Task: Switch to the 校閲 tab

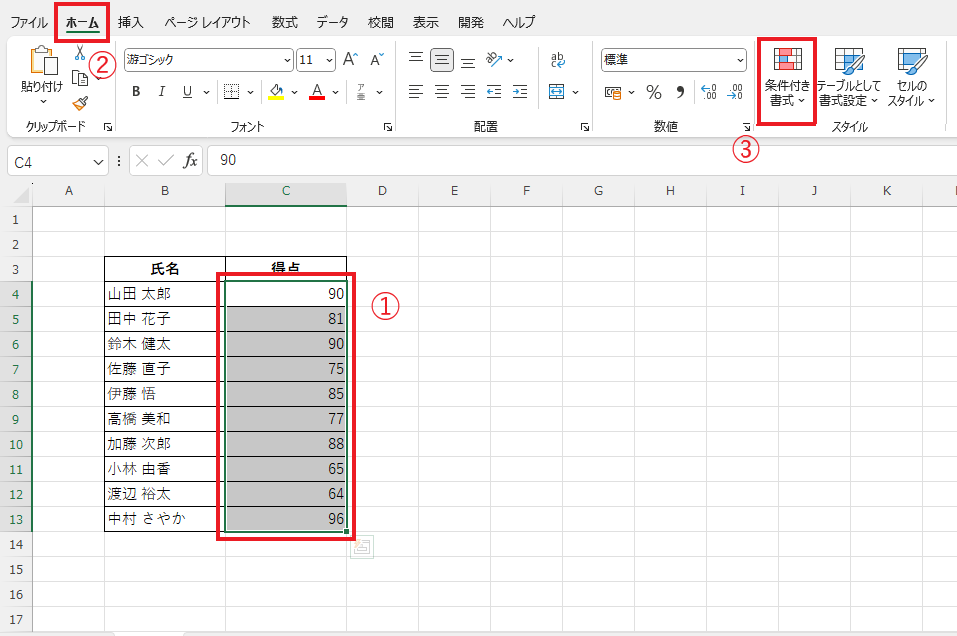Action: [381, 23]
